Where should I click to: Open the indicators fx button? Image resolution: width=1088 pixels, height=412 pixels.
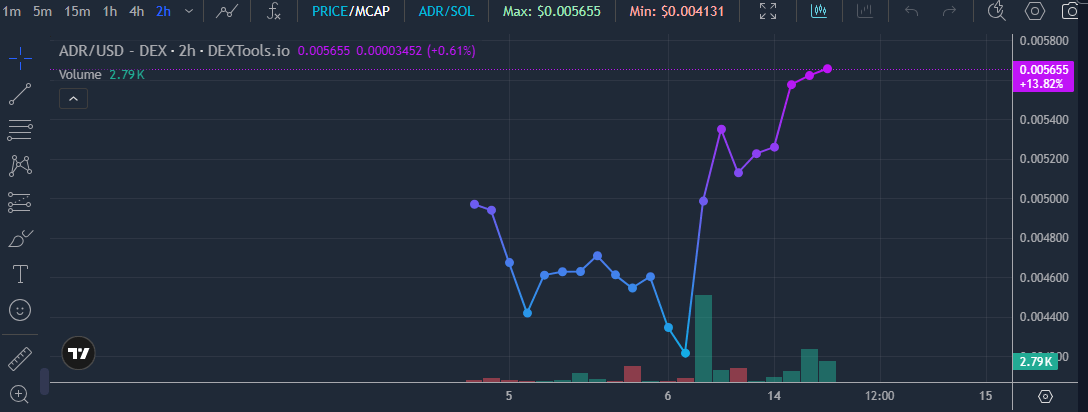(x=275, y=11)
